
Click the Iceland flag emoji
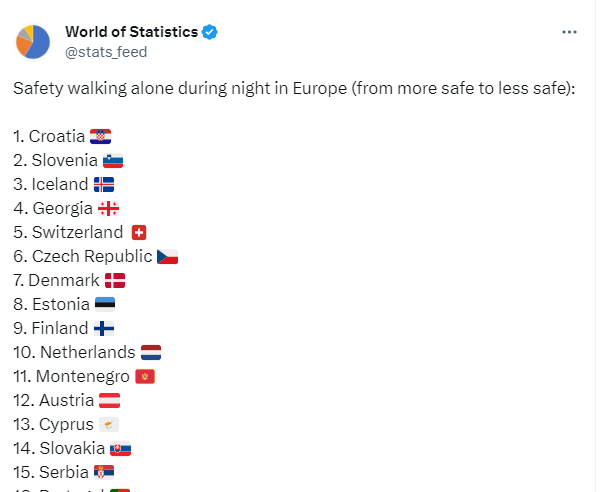click(x=103, y=184)
